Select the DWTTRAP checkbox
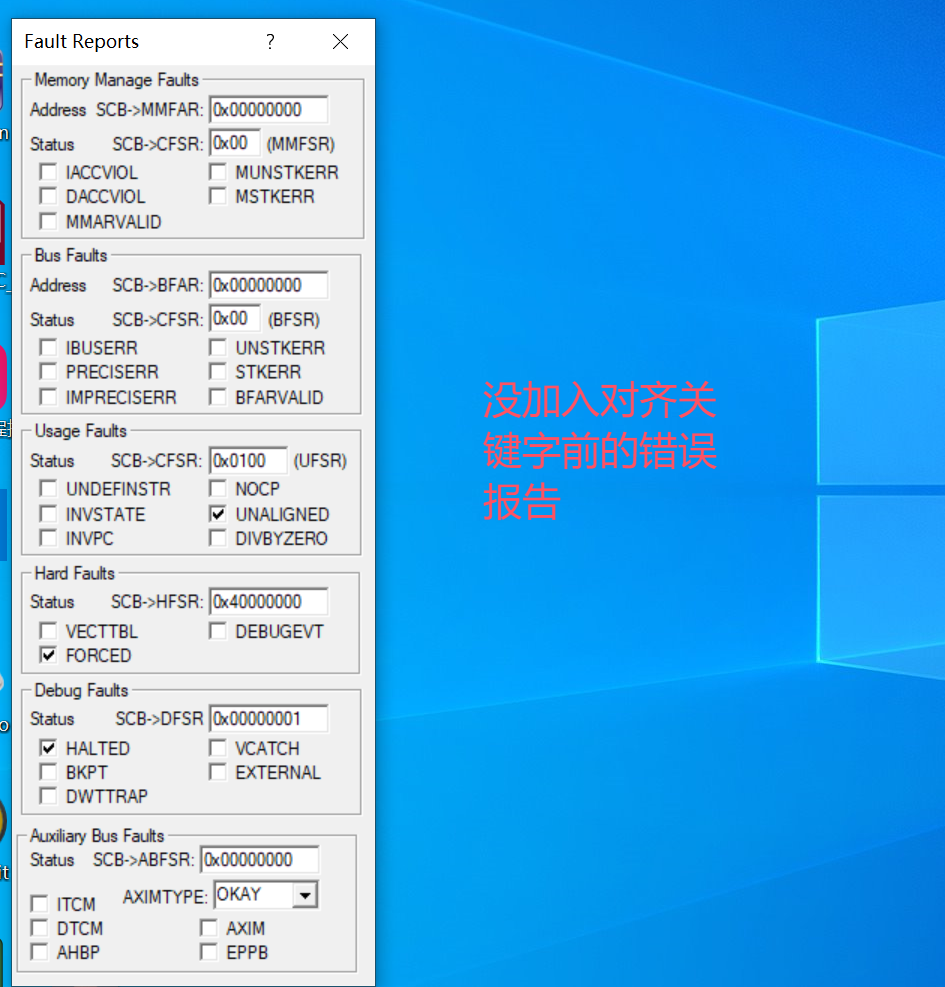The width and height of the screenshot is (945, 987). tap(48, 796)
